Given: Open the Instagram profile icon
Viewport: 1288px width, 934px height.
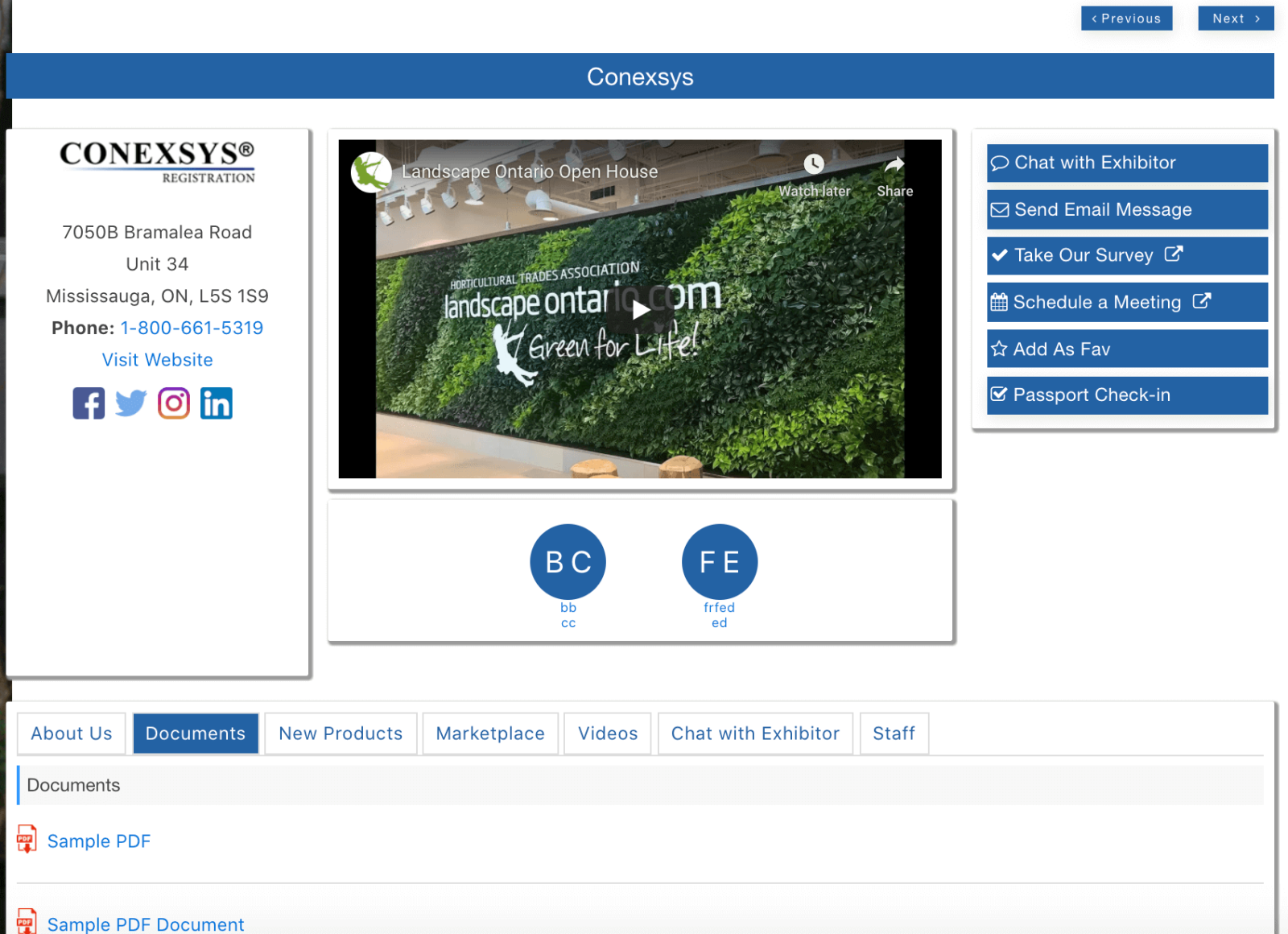Looking at the screenshot, I should pyautogui.click(x=173, y=403).
